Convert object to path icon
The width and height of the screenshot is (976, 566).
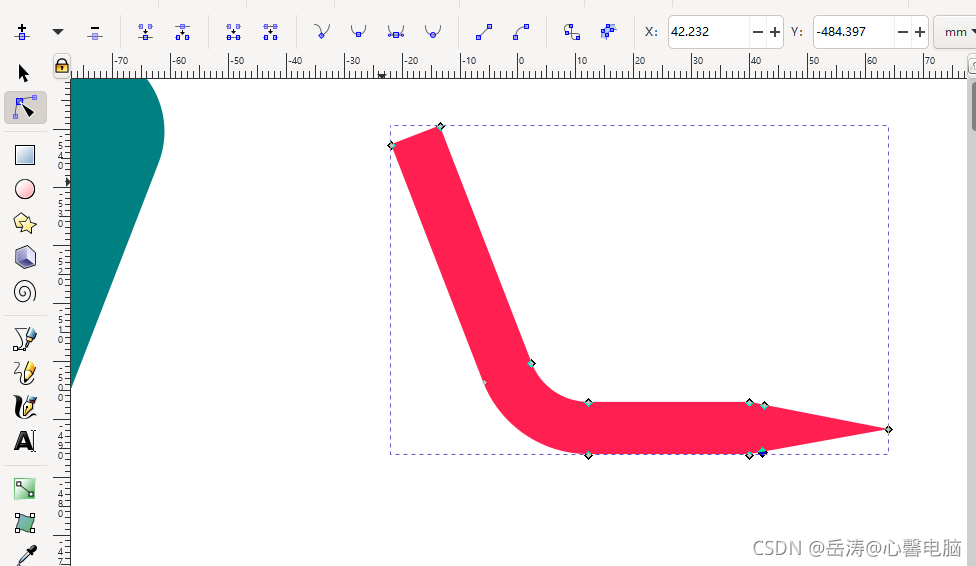tap(572, 32)
